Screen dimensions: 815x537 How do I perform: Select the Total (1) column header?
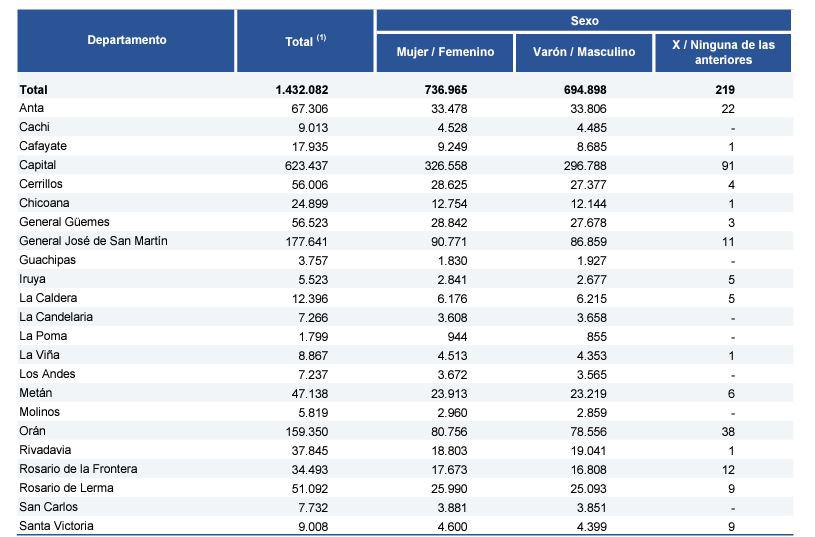305,41
